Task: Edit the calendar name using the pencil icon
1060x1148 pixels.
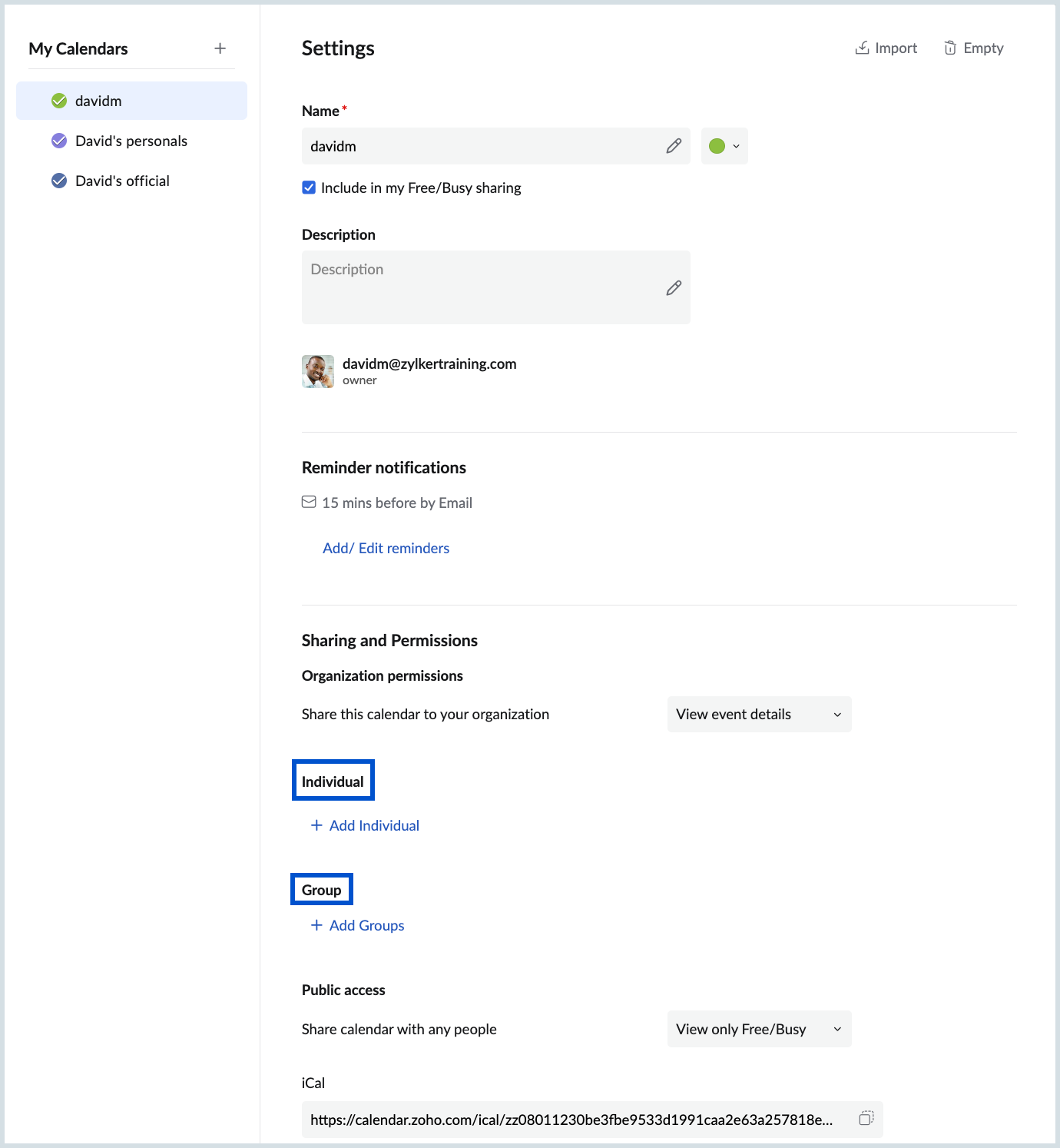Action: click(x=674, y=145)
